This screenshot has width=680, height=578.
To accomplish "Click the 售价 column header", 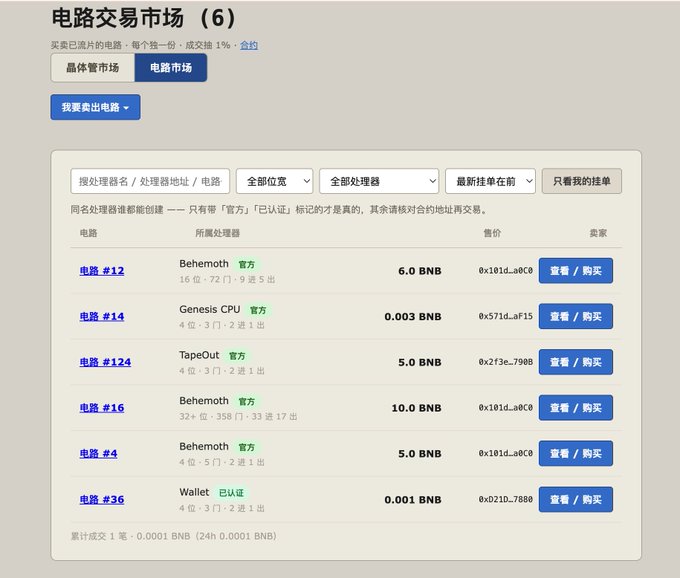I will [492, 233].
